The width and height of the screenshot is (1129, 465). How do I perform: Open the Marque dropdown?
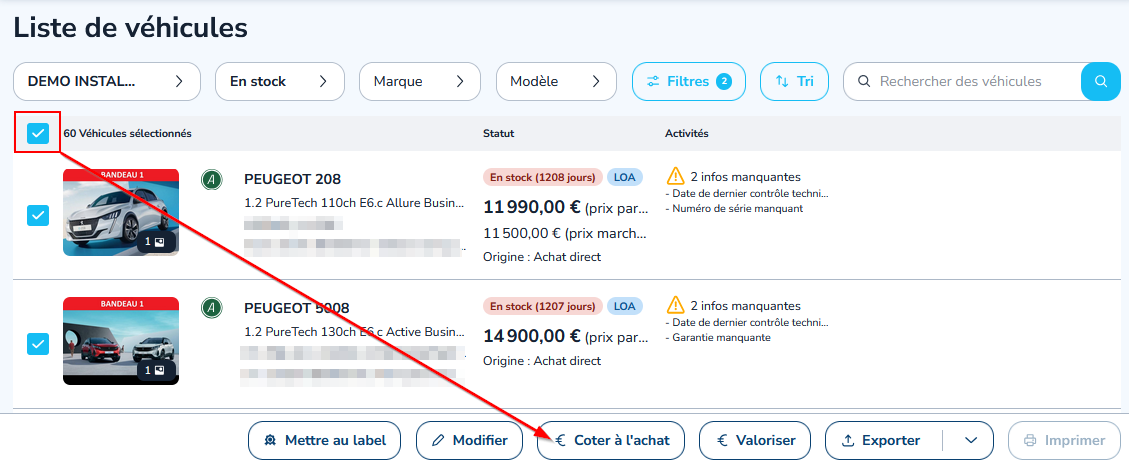(420, 81)
